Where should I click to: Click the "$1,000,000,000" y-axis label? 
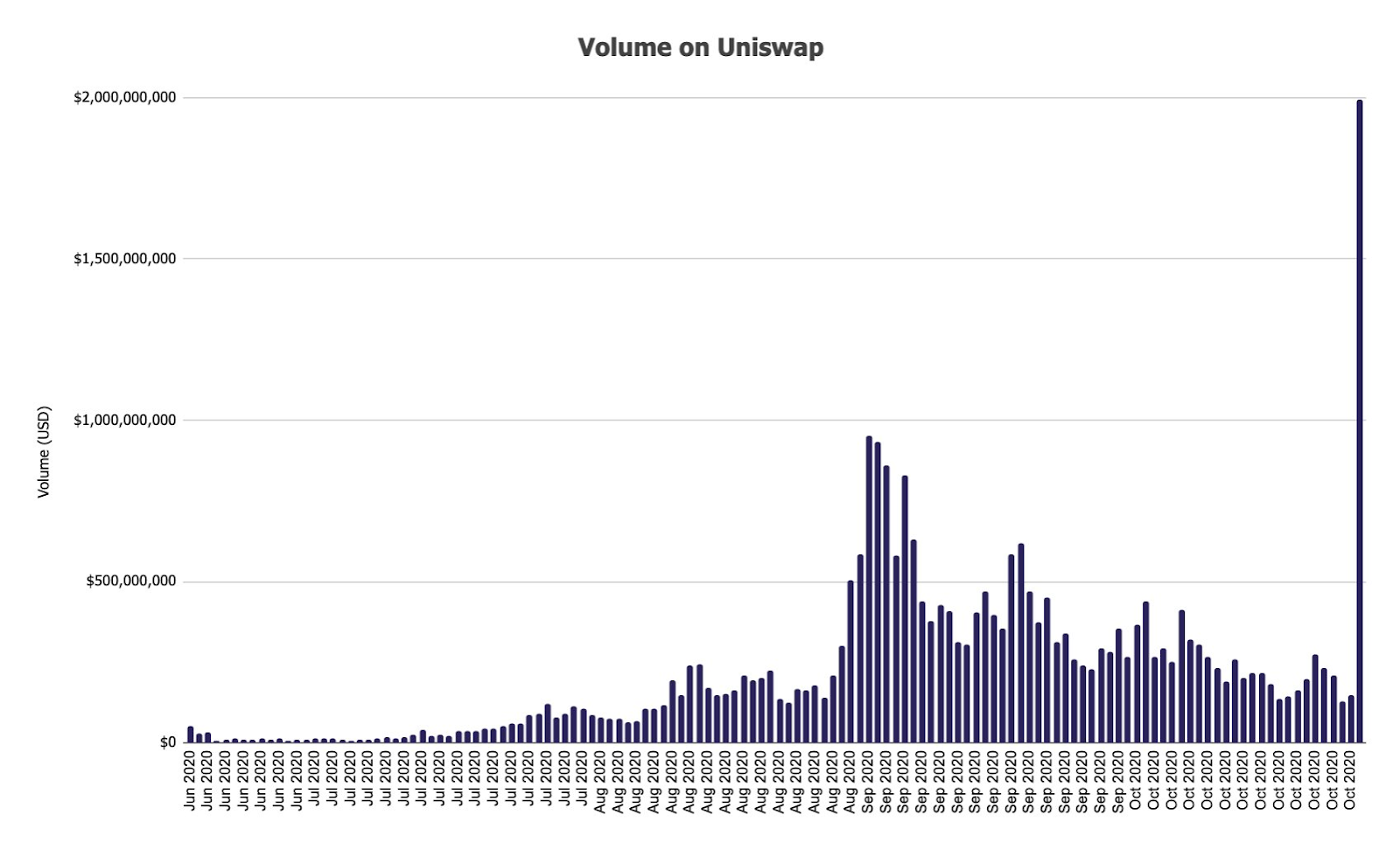click(125, 420)
